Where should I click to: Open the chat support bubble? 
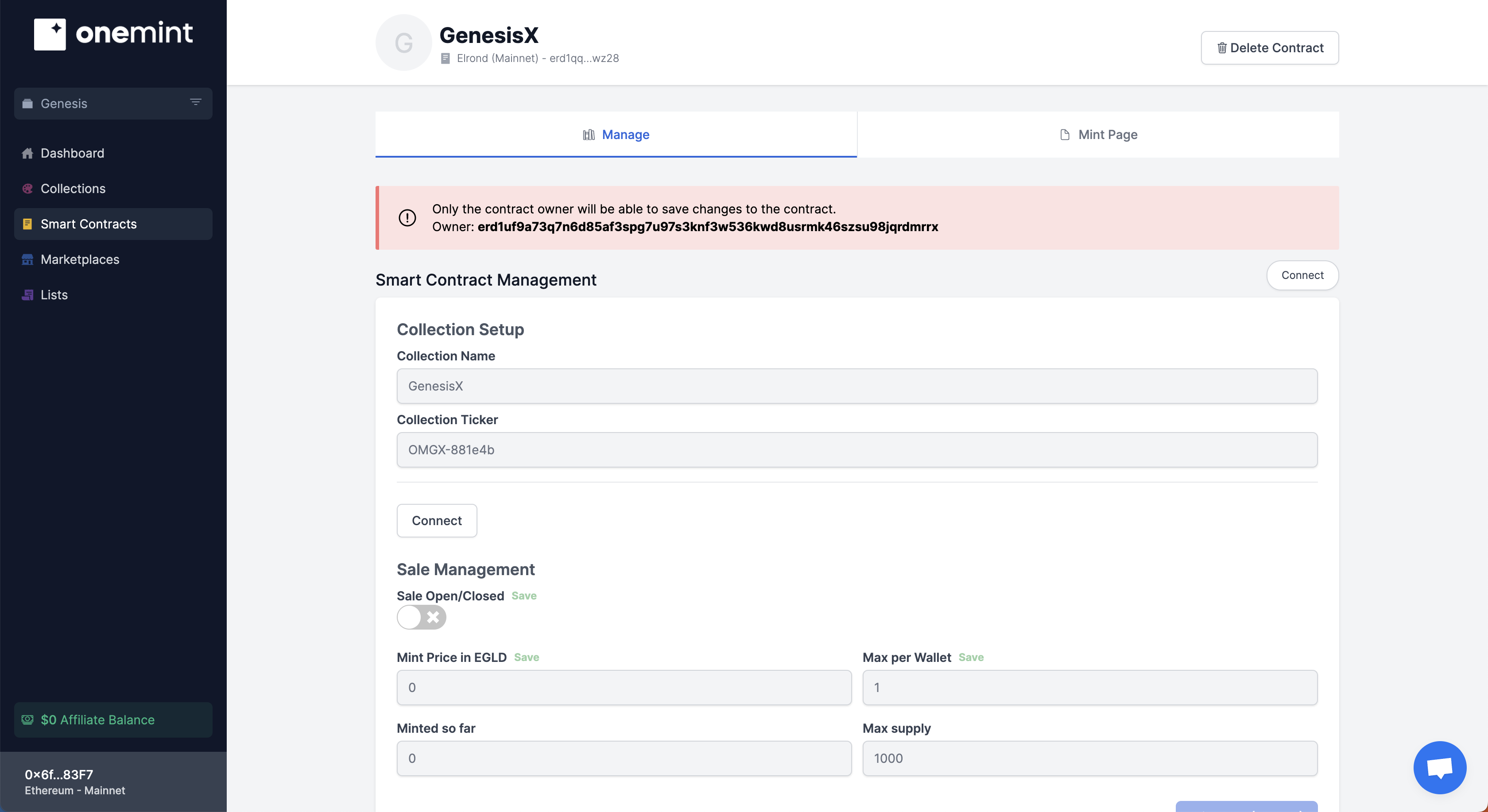click(x=1439, y=768)
